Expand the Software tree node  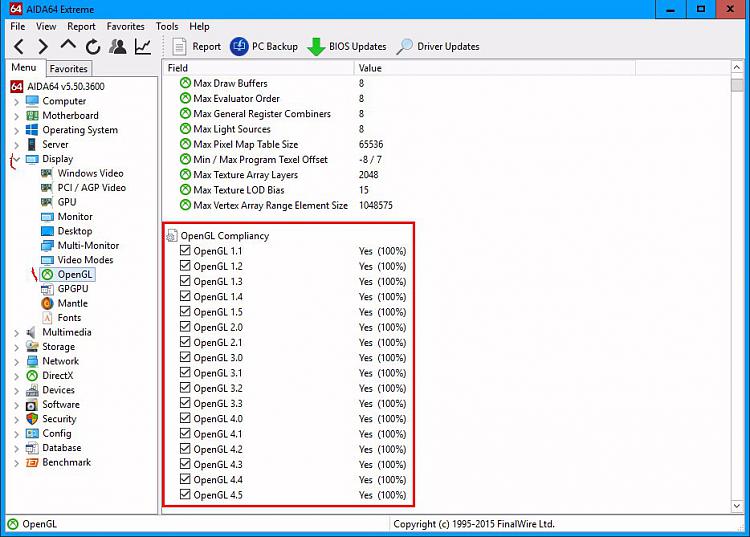16,405
